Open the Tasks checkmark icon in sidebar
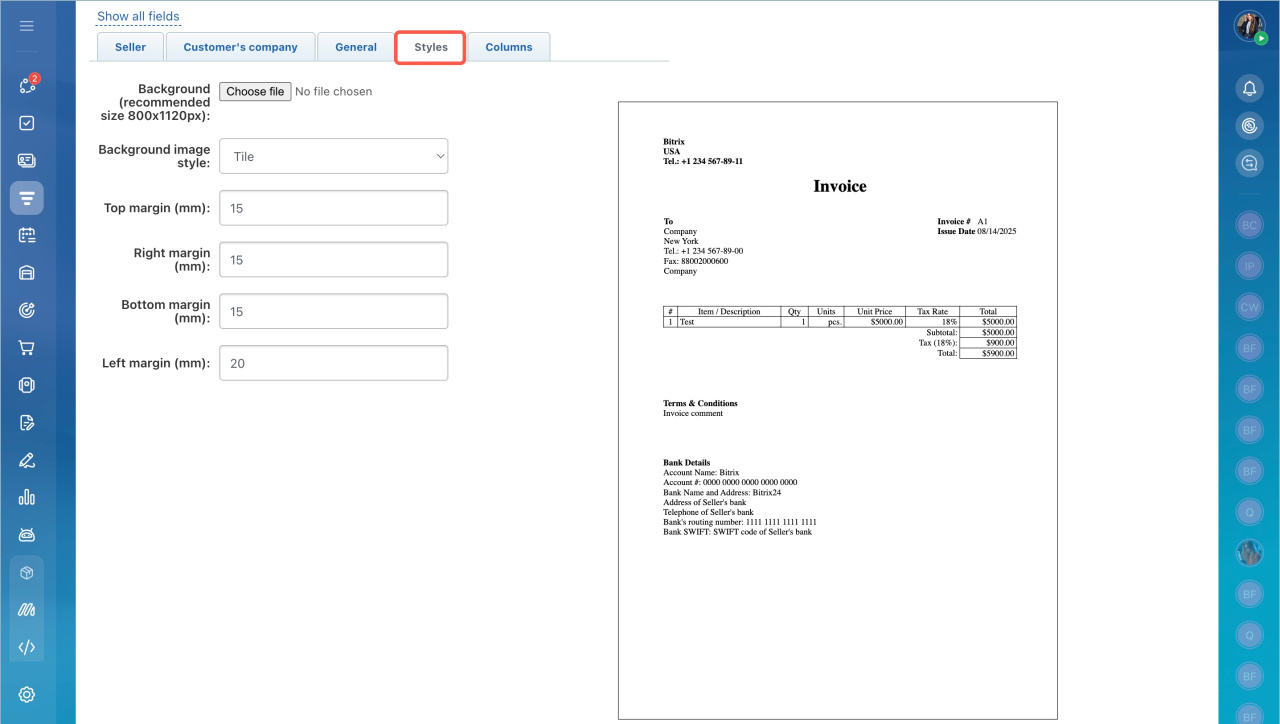 coord(27,123)
